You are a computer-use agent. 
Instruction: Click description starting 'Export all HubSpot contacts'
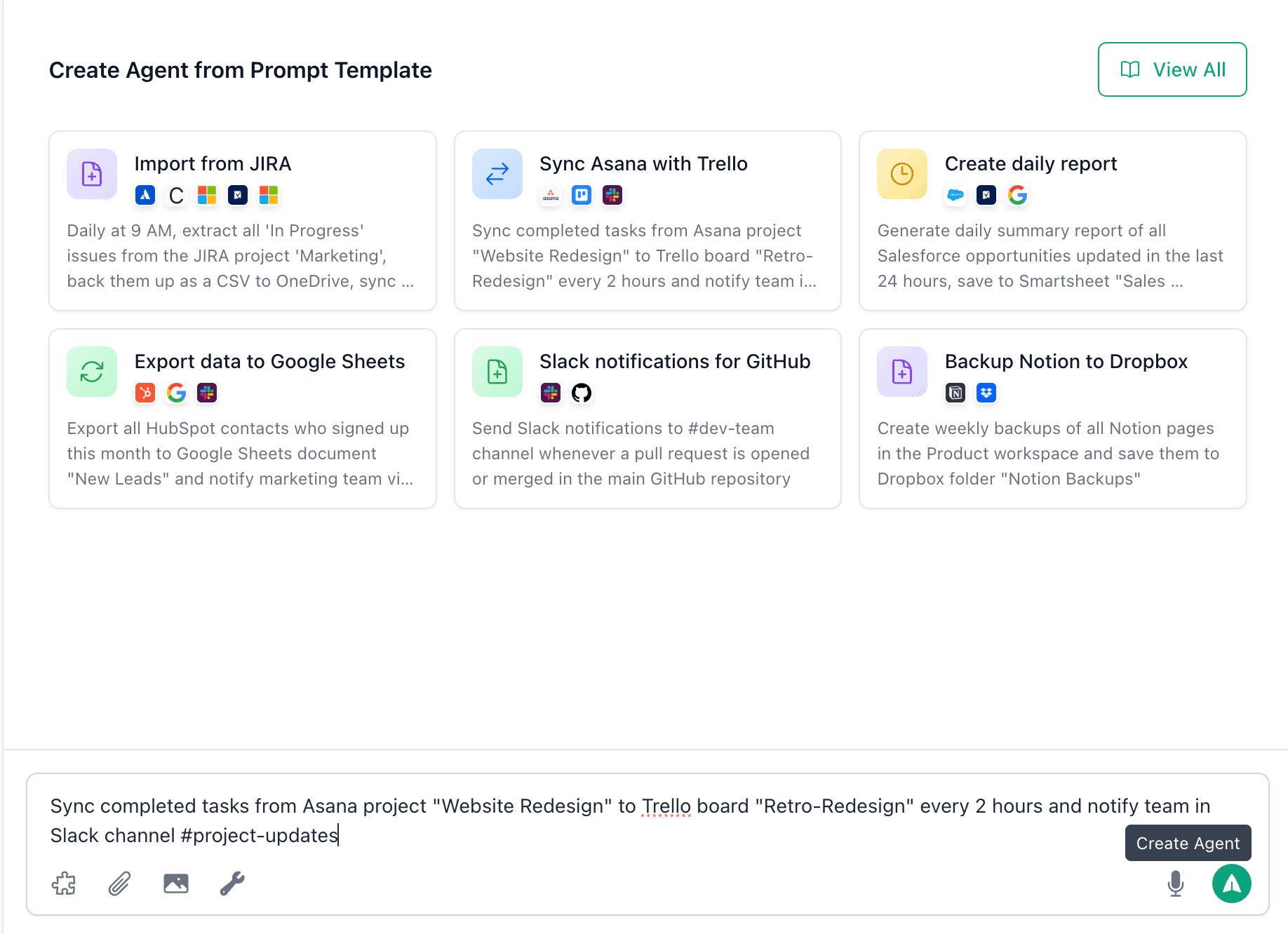point(240,454)
